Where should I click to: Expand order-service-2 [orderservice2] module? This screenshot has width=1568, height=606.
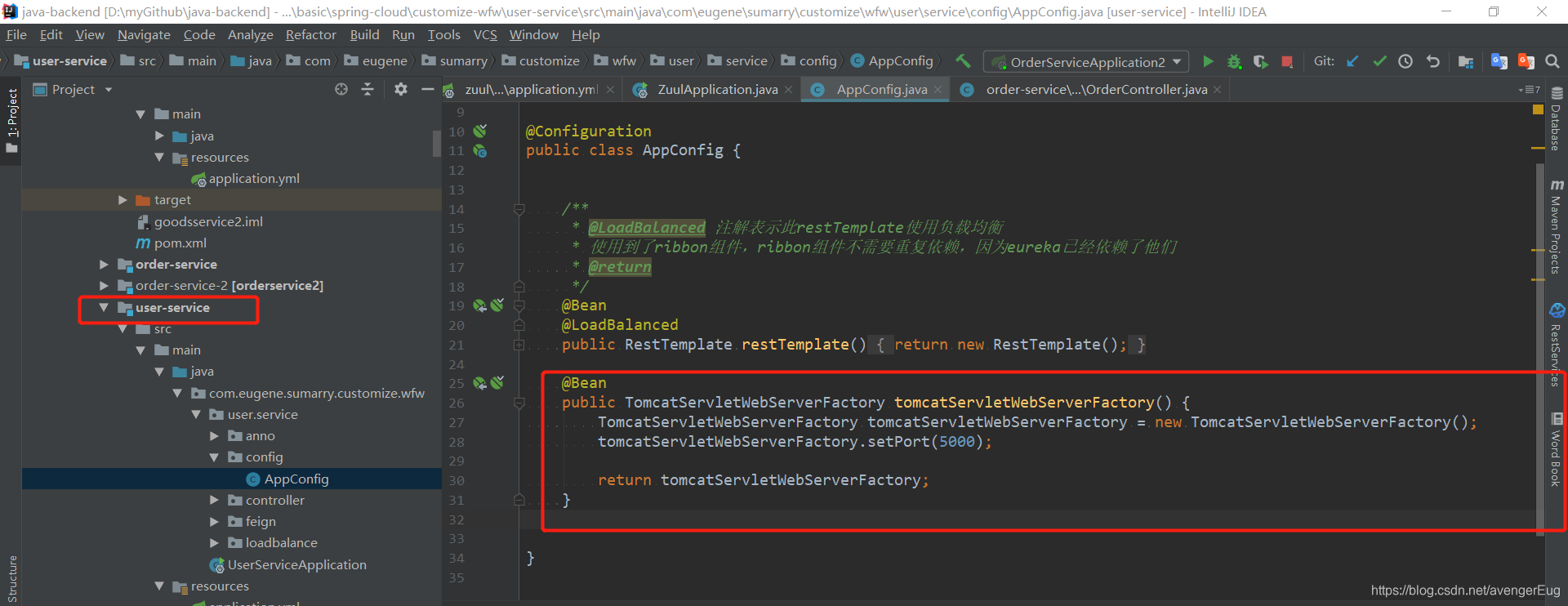pyautogui.click(x=104, y=285)
